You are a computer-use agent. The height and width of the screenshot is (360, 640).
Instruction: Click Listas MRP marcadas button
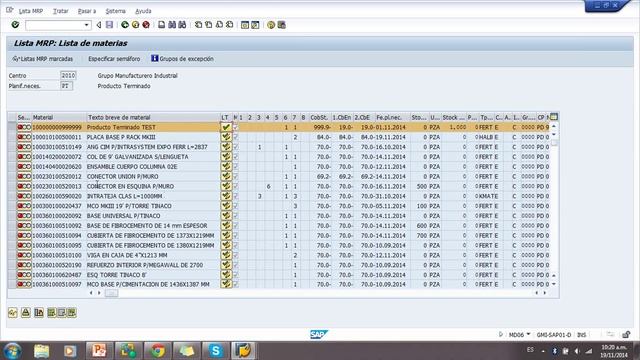click(42, 59)
